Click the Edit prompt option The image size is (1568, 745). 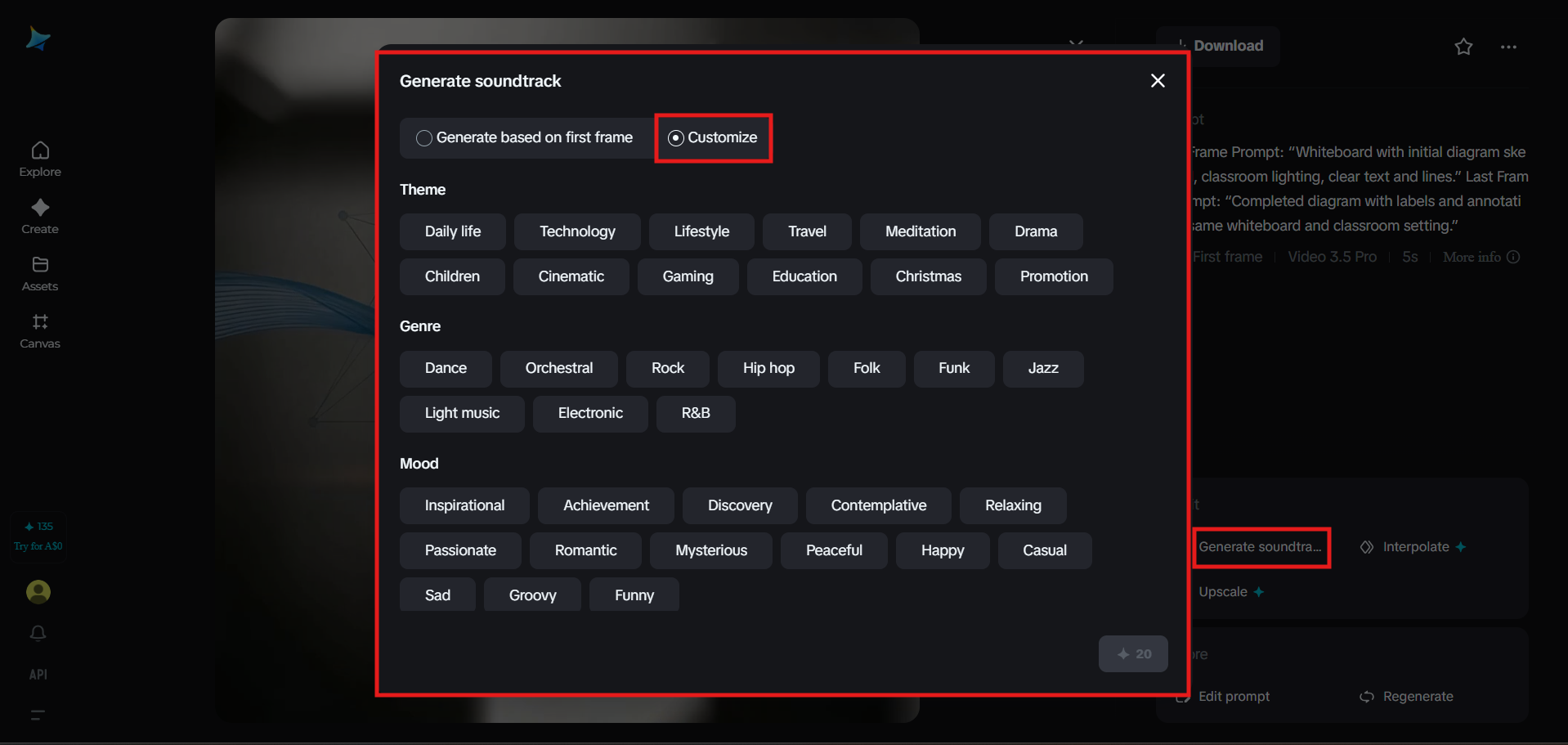tap(1233, 697)
